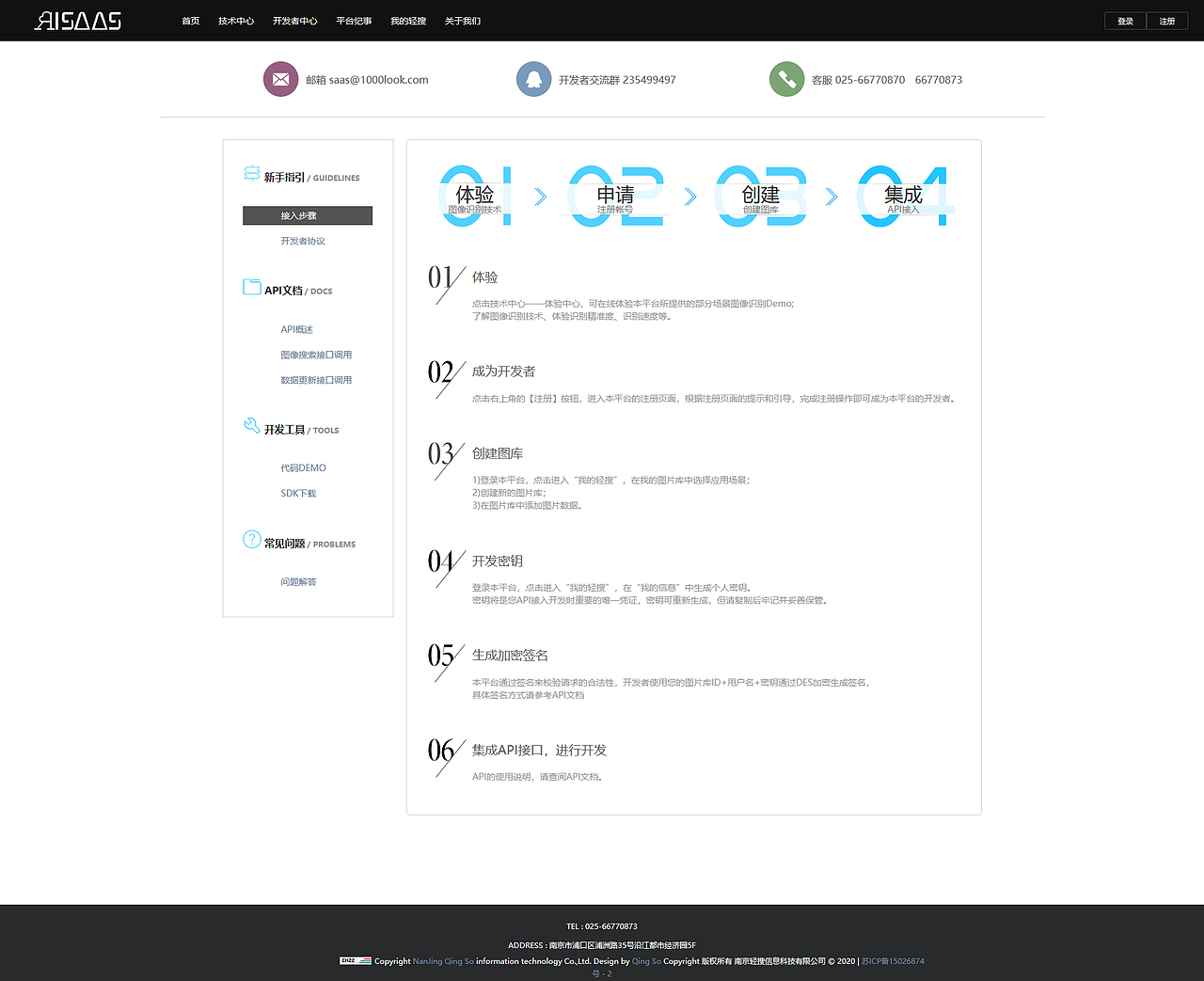Open the 首页 nav item
This screenshot has width=1204, height=981.
pos(191,21)
